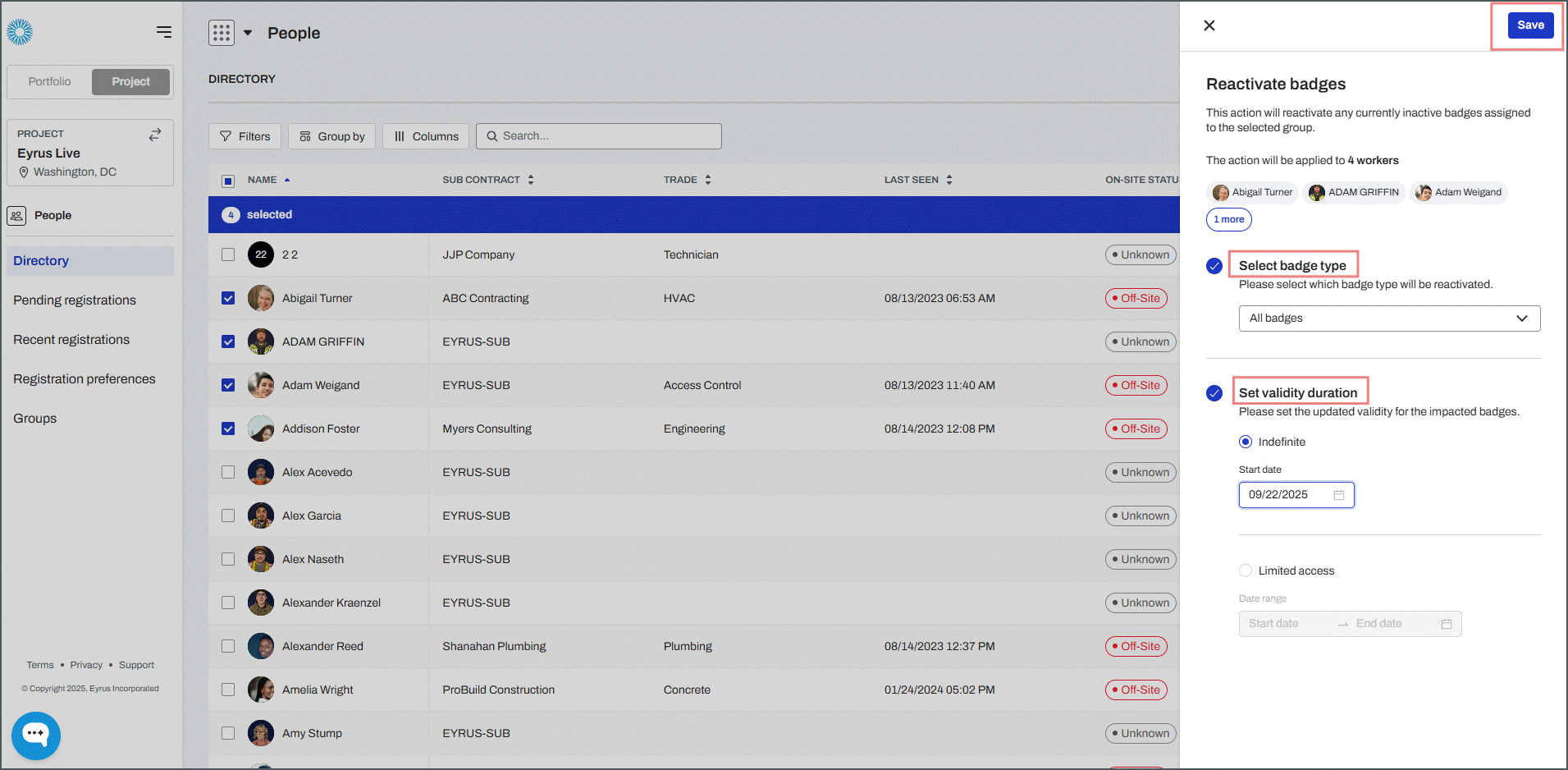
Task: Uncheck Addison Foster's checkbox
Action: pos(228,429)
